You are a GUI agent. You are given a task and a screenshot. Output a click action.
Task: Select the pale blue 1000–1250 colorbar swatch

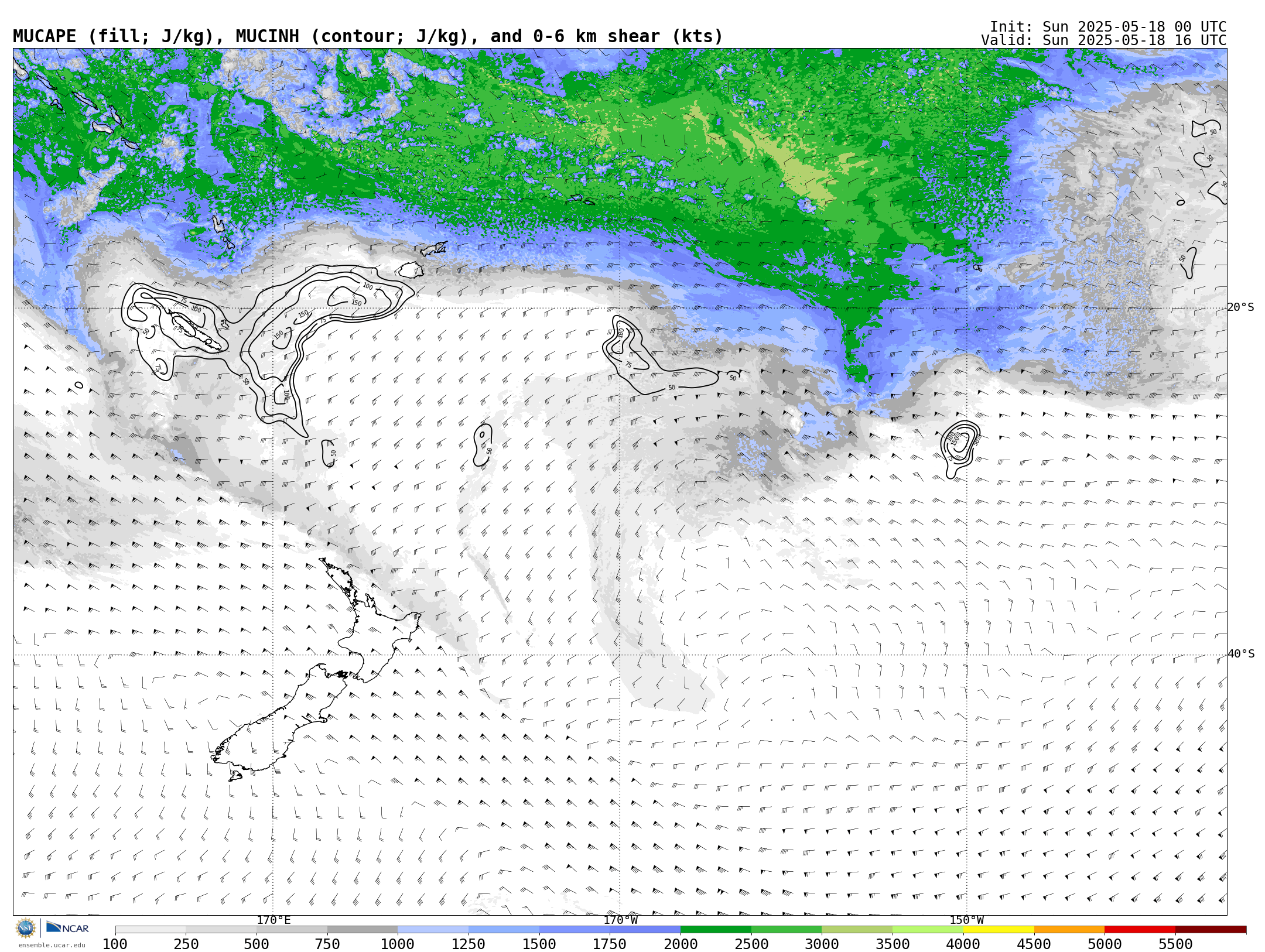coord(433,930)
